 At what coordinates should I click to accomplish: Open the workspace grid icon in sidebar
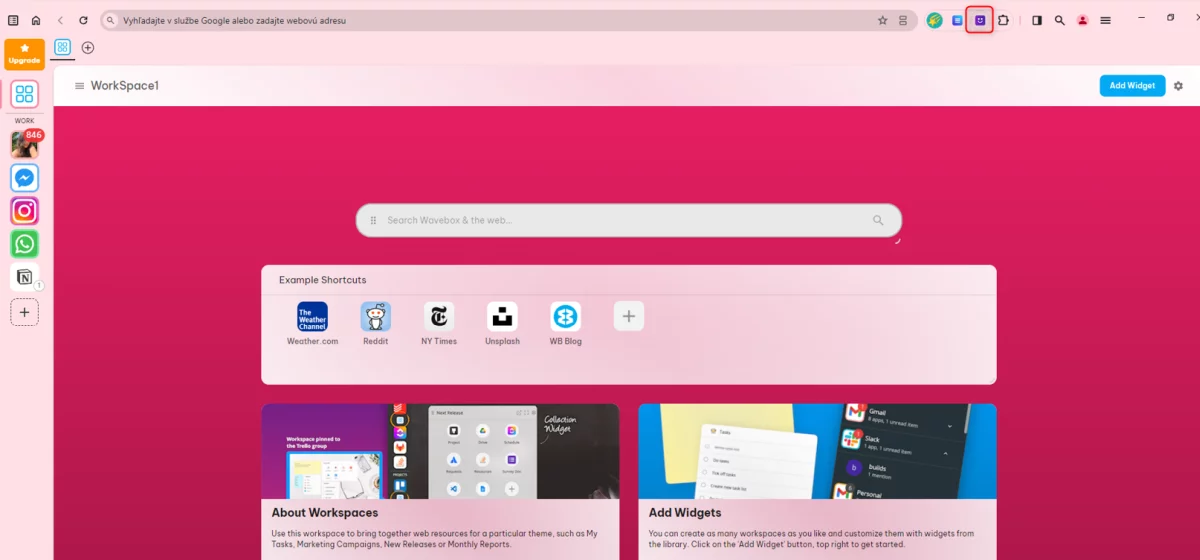pyautogui.click(x=25, y=95)
